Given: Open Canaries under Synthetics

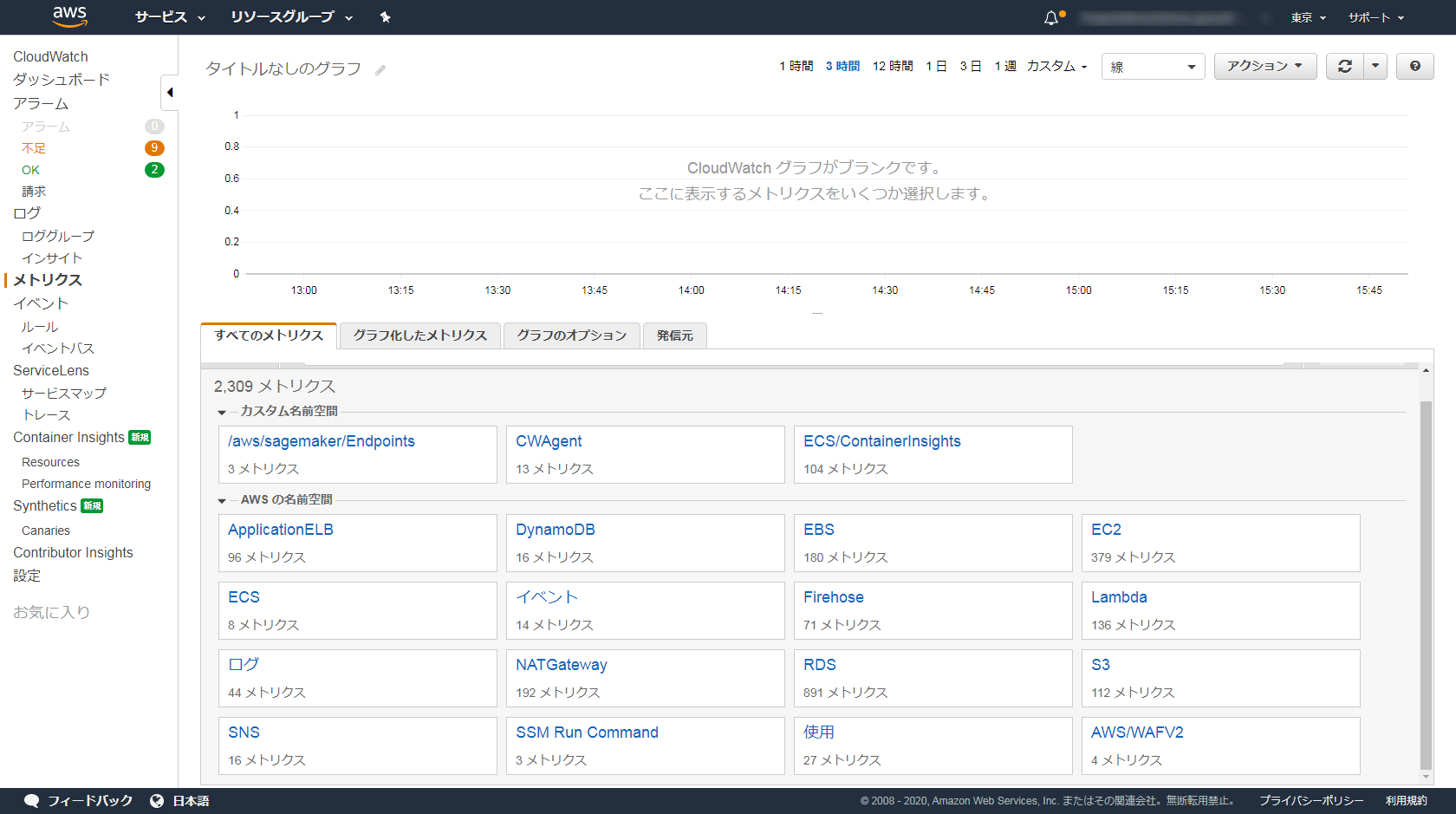Looking at the screenshot, I should (46, 531).
